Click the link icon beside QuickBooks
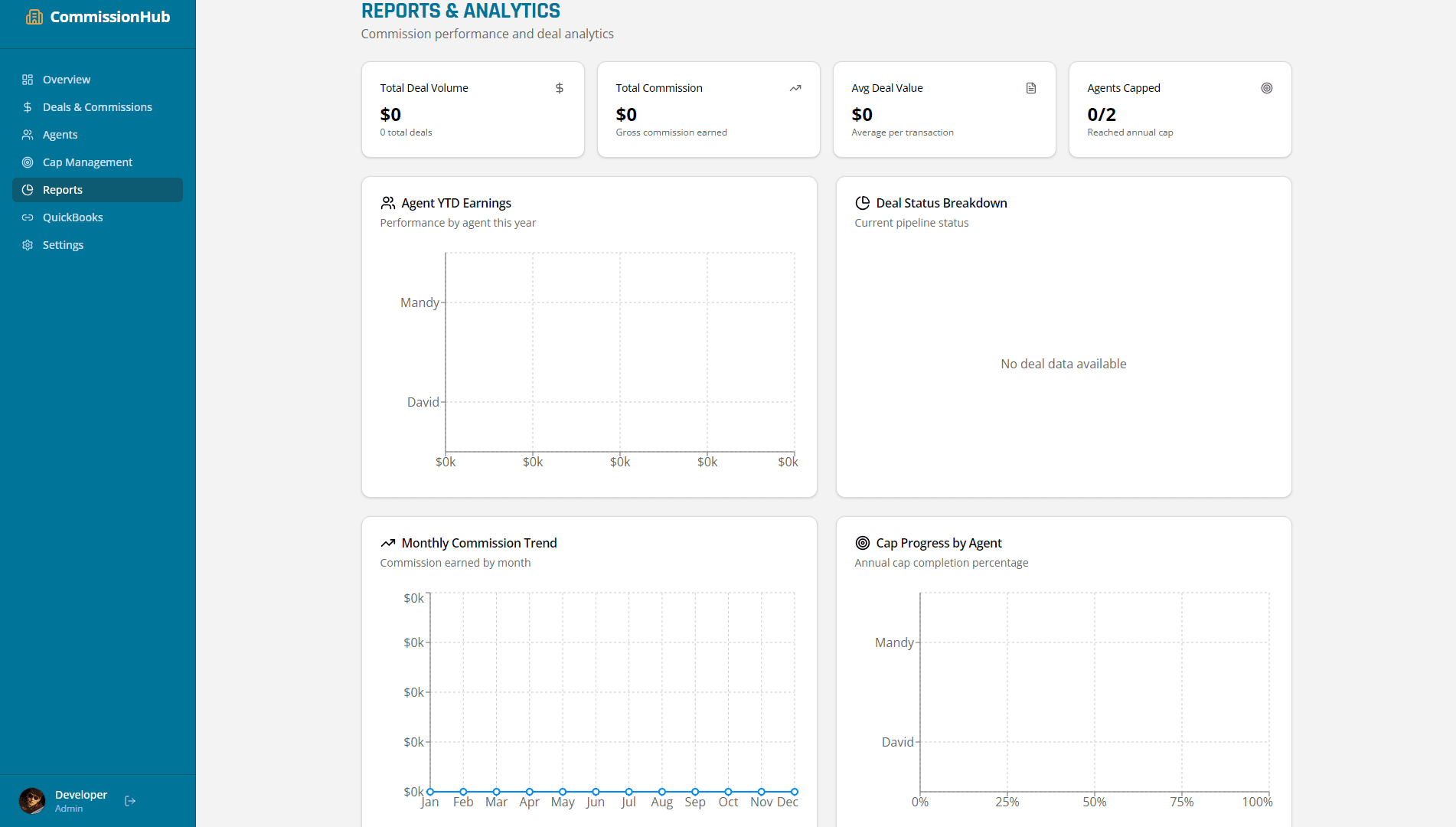Viewport: 1456px width, 827px height. pyautogui.click(x=28, y=217)
